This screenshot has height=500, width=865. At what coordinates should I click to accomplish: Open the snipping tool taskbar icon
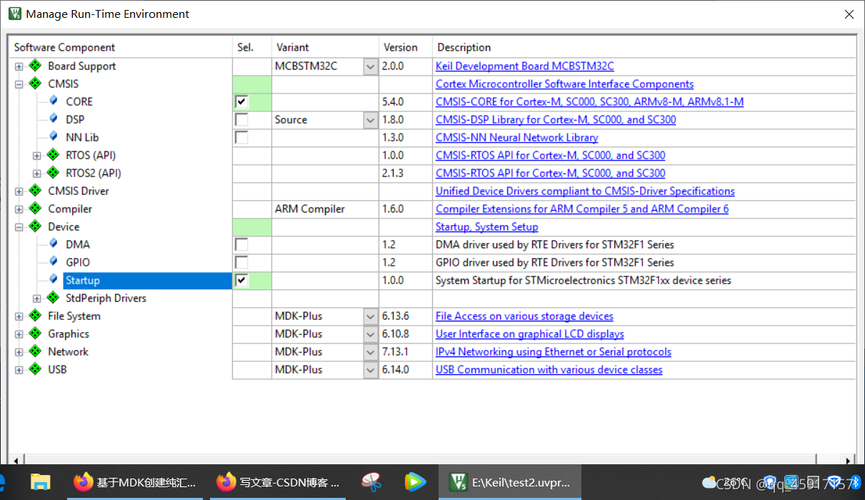tap(372, 482)
